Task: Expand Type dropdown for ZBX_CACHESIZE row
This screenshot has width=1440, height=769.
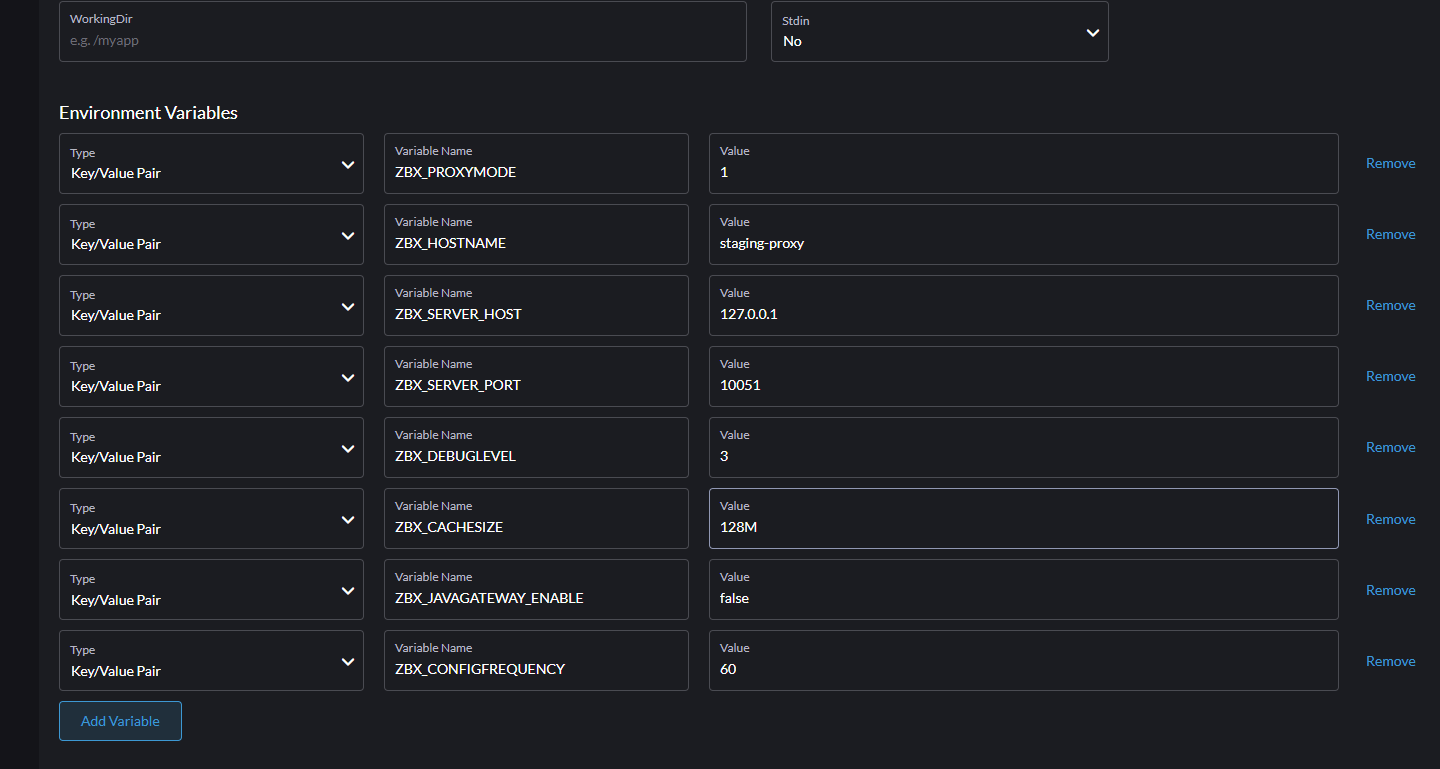Action: (211, 519)
